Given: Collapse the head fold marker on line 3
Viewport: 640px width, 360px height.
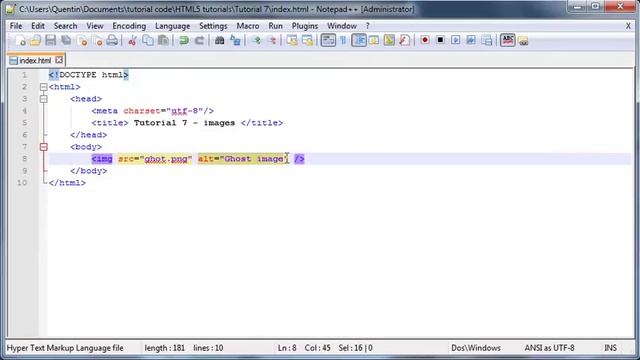Looking at the screenshot, I should pyautogui.click(x=44, y=99).
